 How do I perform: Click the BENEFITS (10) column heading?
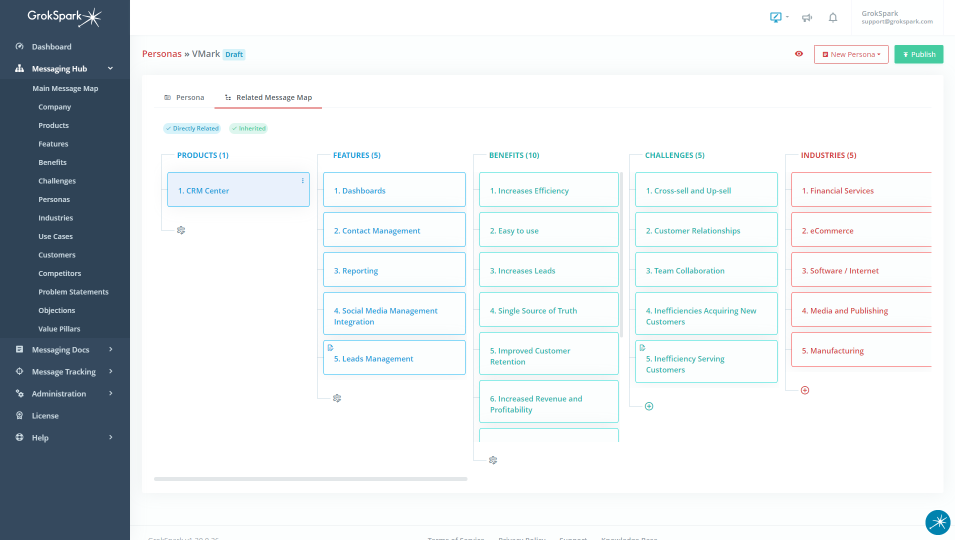(x=514, y=156)
